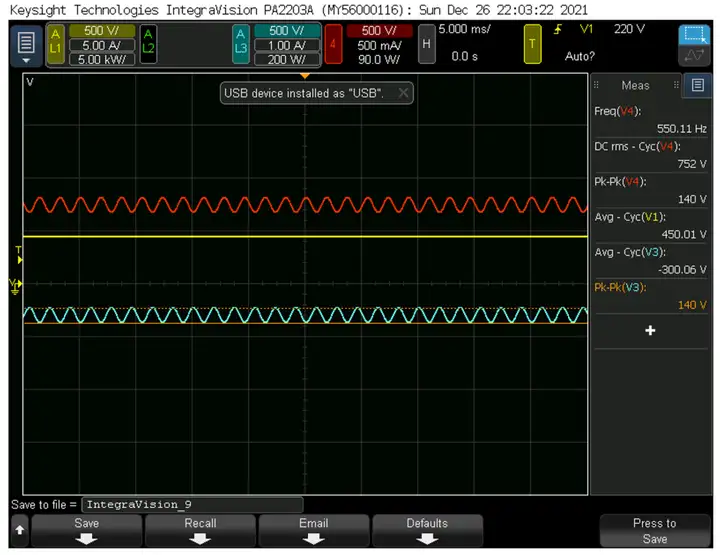Click the L3 1.00 A/ current scale
Viewport: 720px width, 555px height.
[x=287, y=45]
